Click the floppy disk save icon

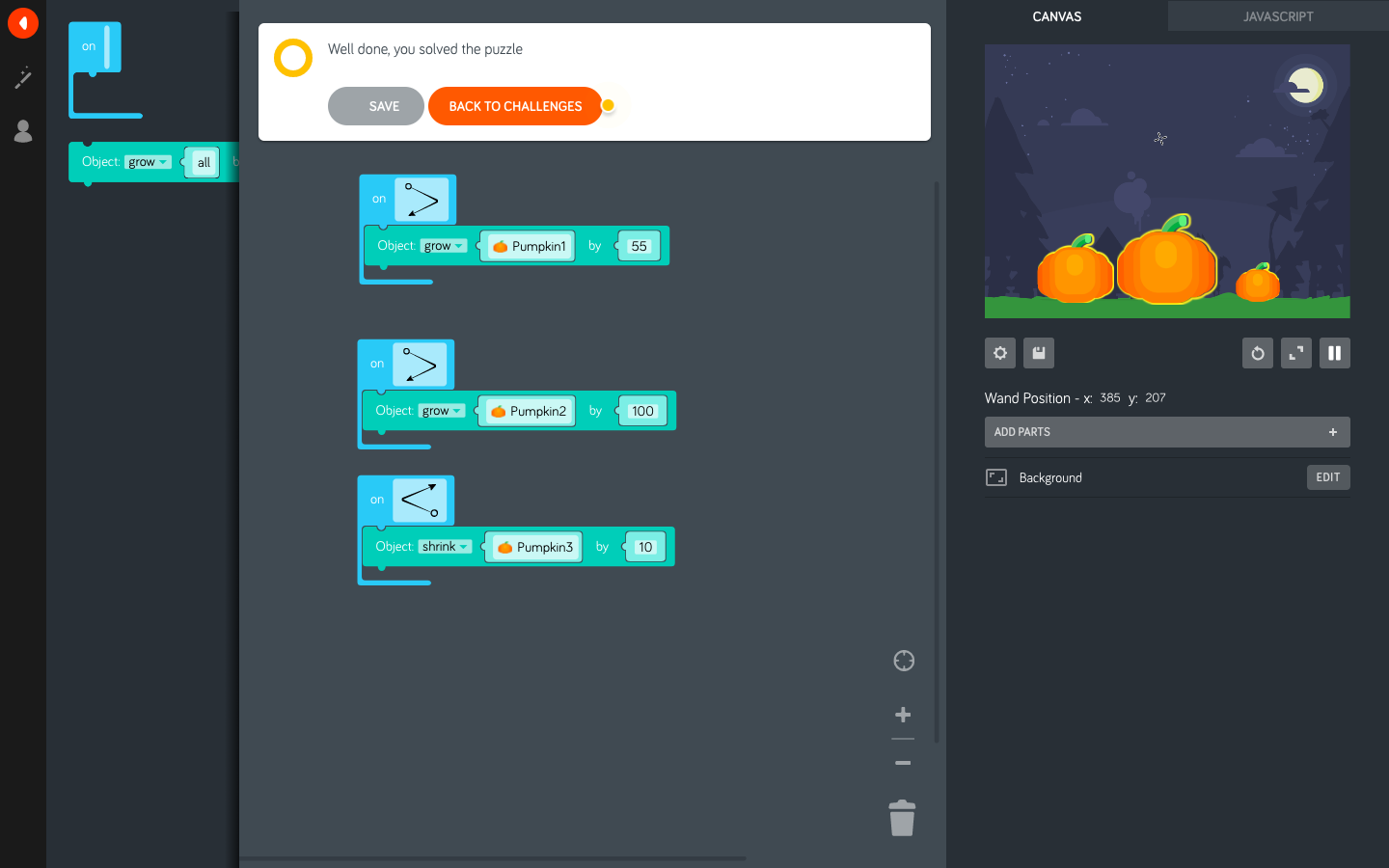pyautogui.click(x=1039, y=353)
